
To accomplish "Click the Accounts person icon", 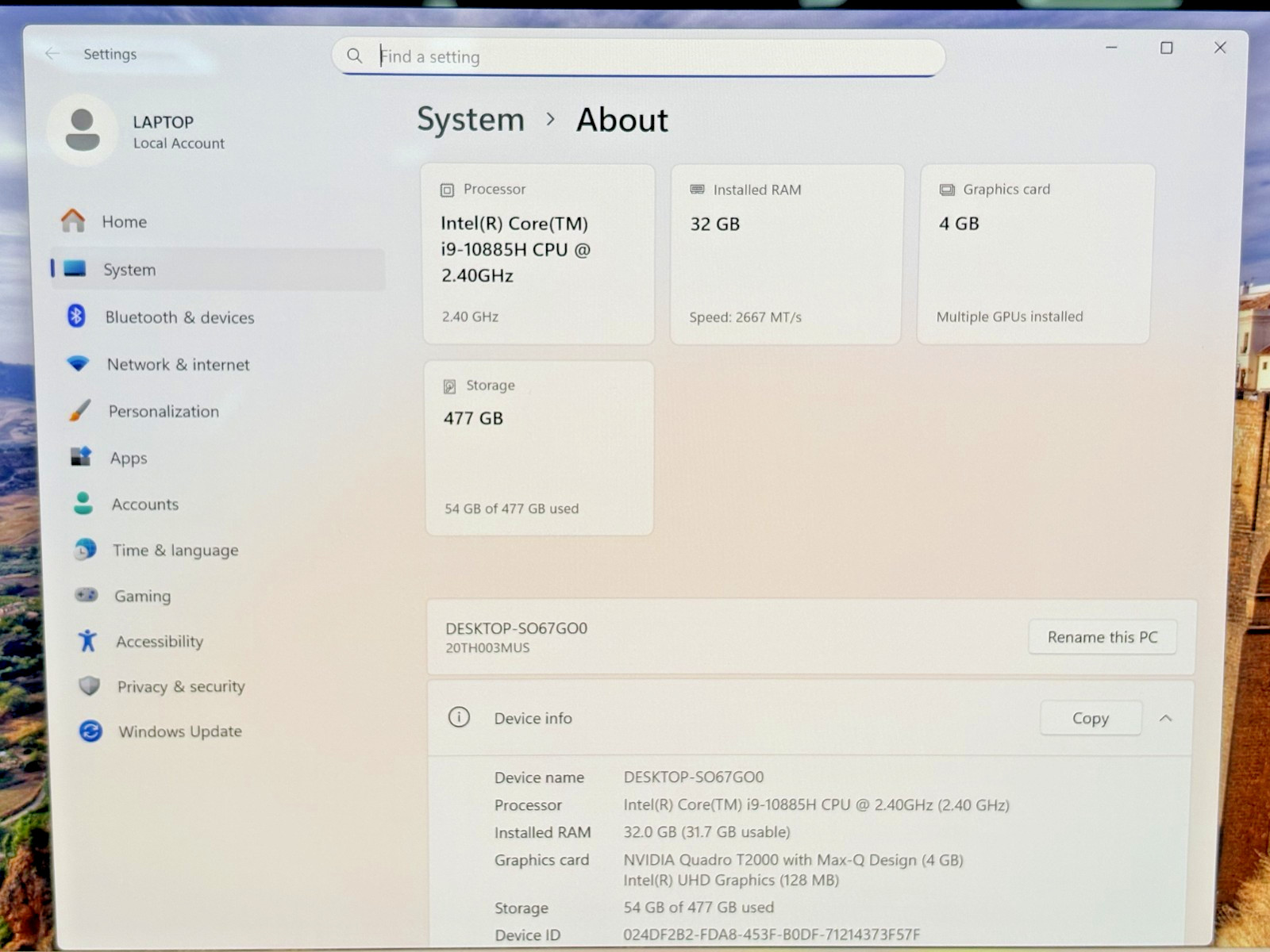I will (83, 503).
